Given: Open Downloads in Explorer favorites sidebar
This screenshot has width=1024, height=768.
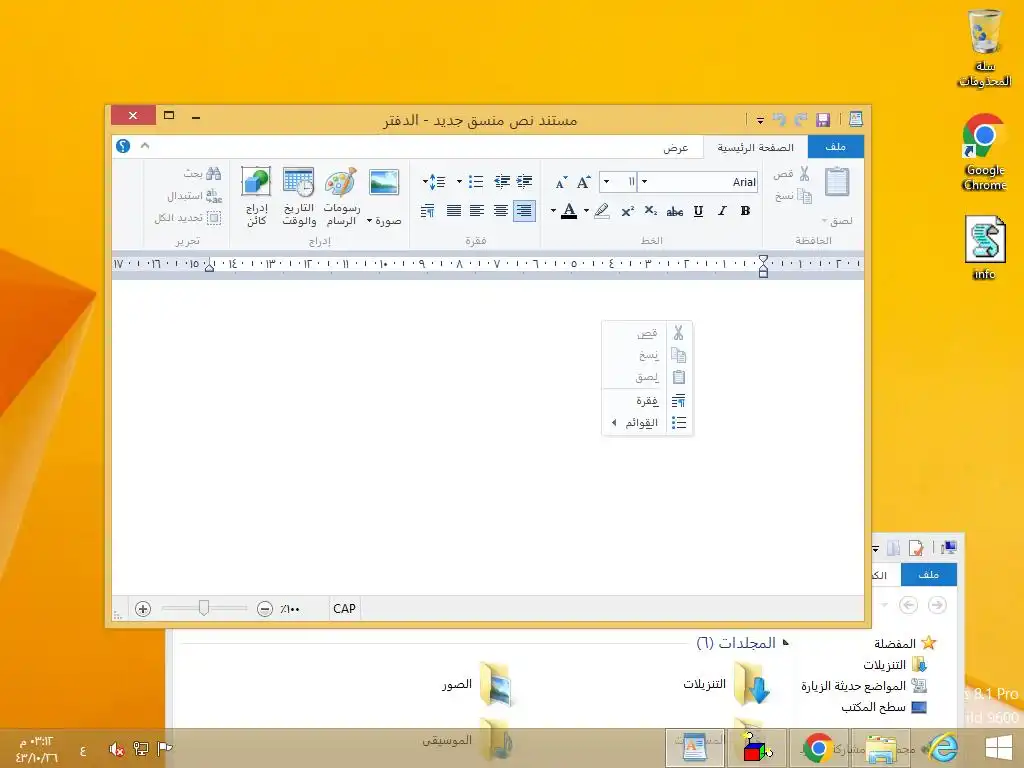Looking at the screenshot, I should coord(895,665).
